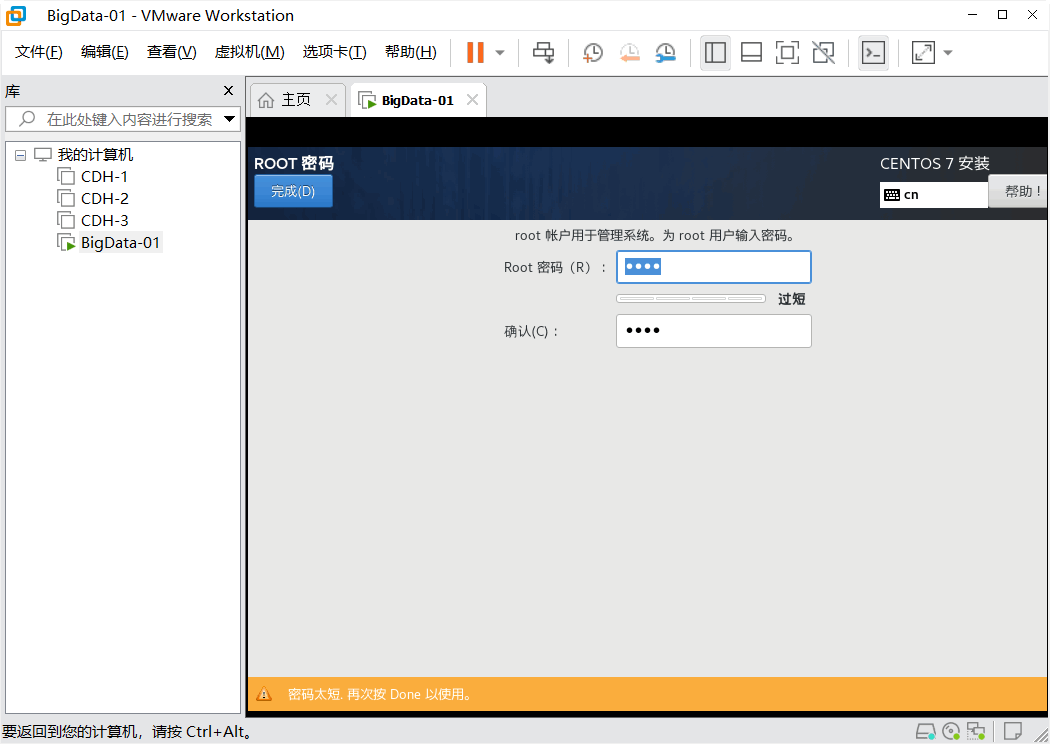Toggle the library panel visibility

[715, 52]
